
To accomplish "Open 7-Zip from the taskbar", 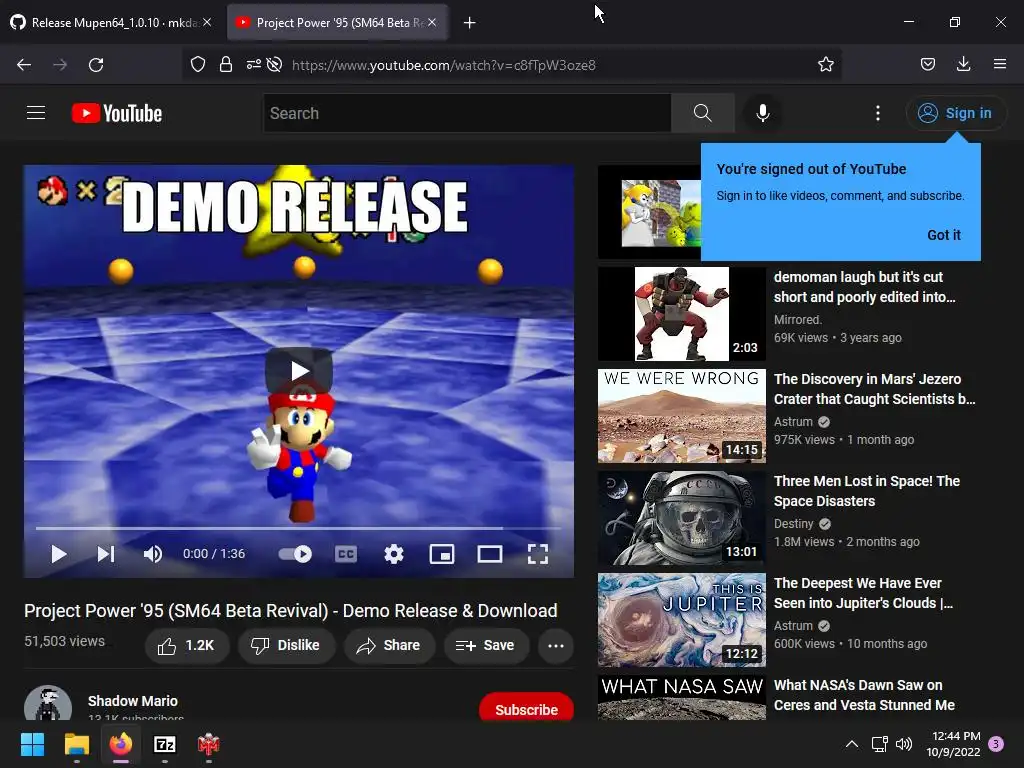I will (165, 744).
